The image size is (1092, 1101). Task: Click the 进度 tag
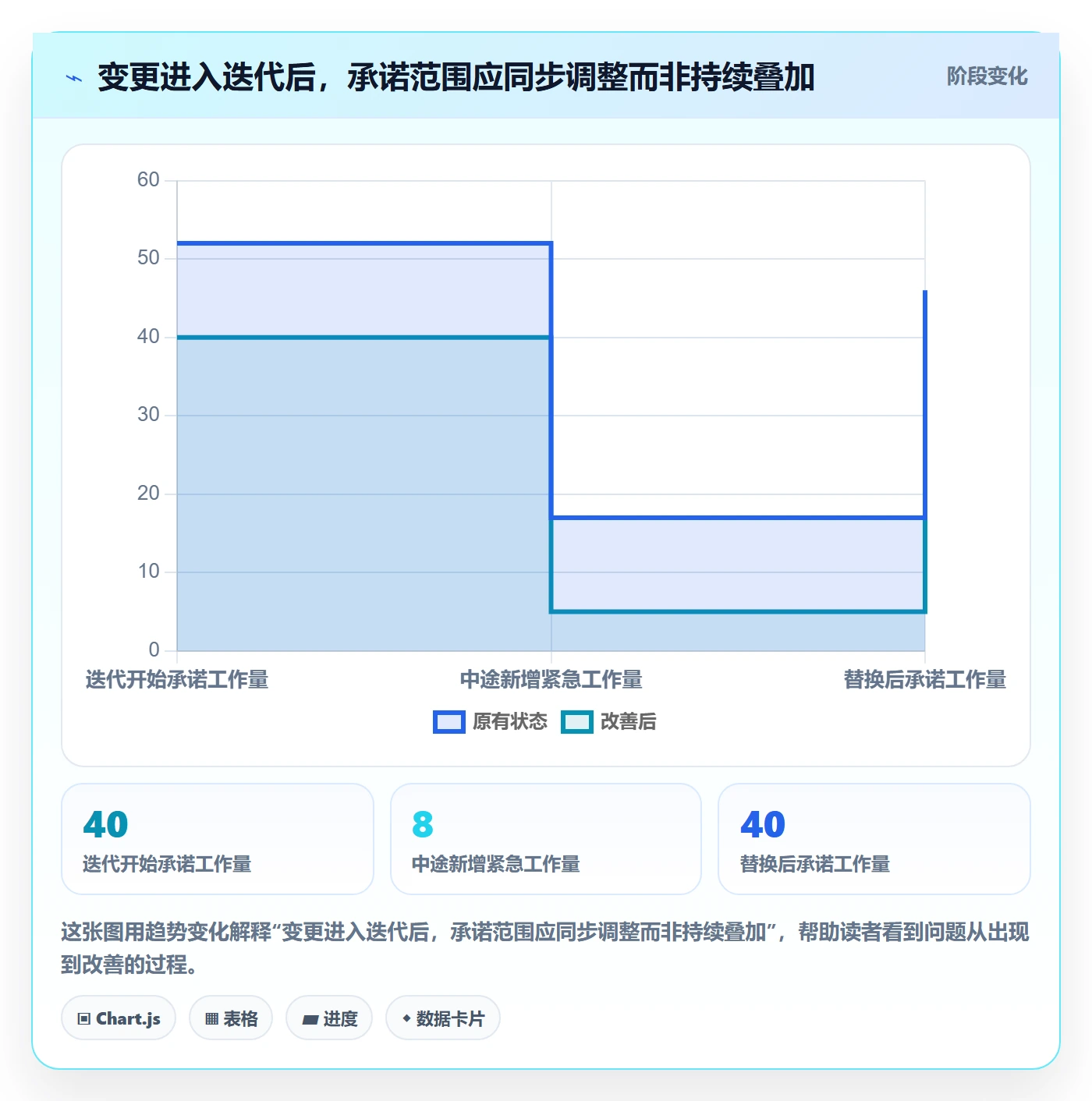point(329,1018)
